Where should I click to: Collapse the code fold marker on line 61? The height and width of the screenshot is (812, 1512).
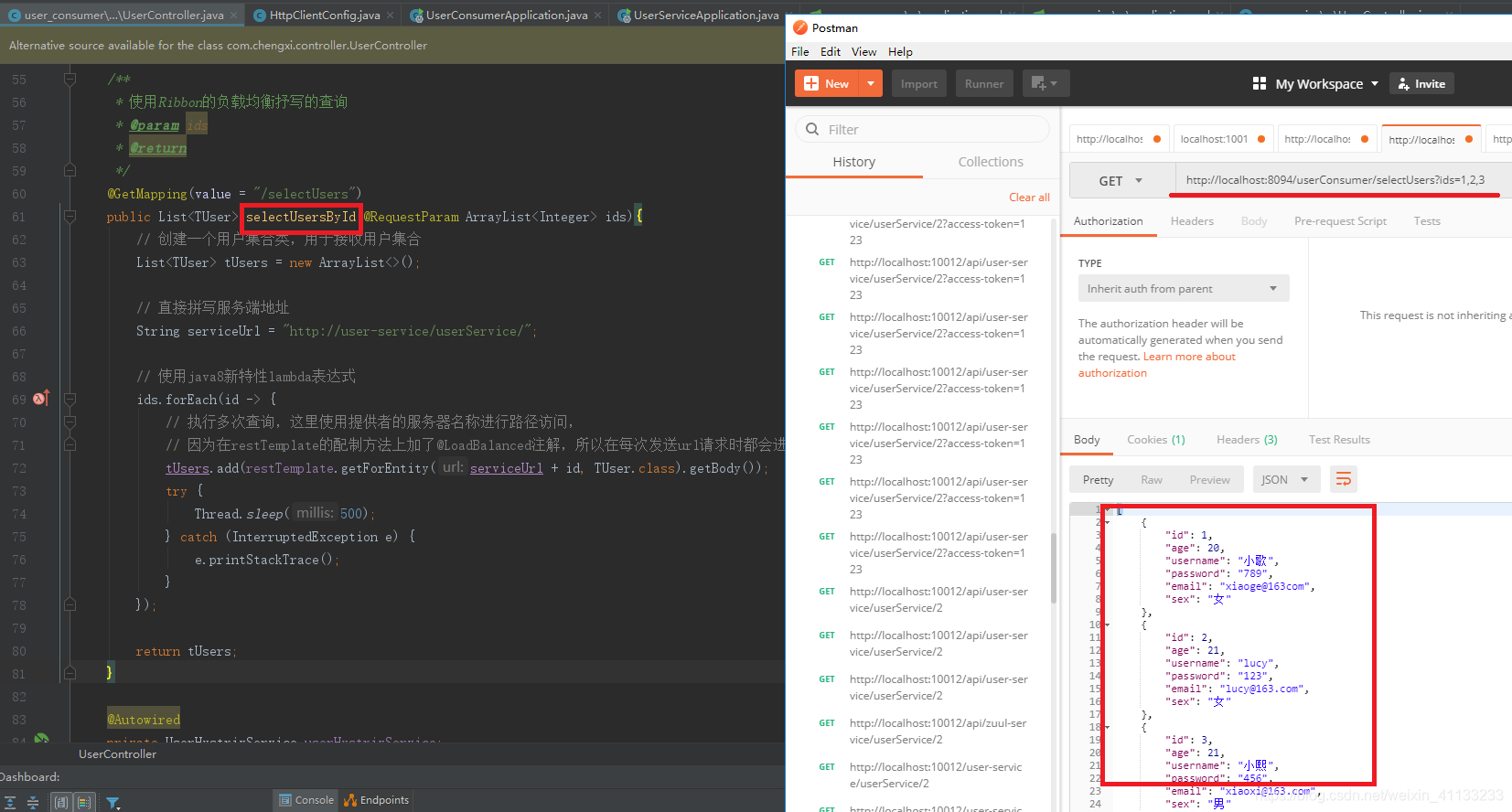tap(70, 217)
